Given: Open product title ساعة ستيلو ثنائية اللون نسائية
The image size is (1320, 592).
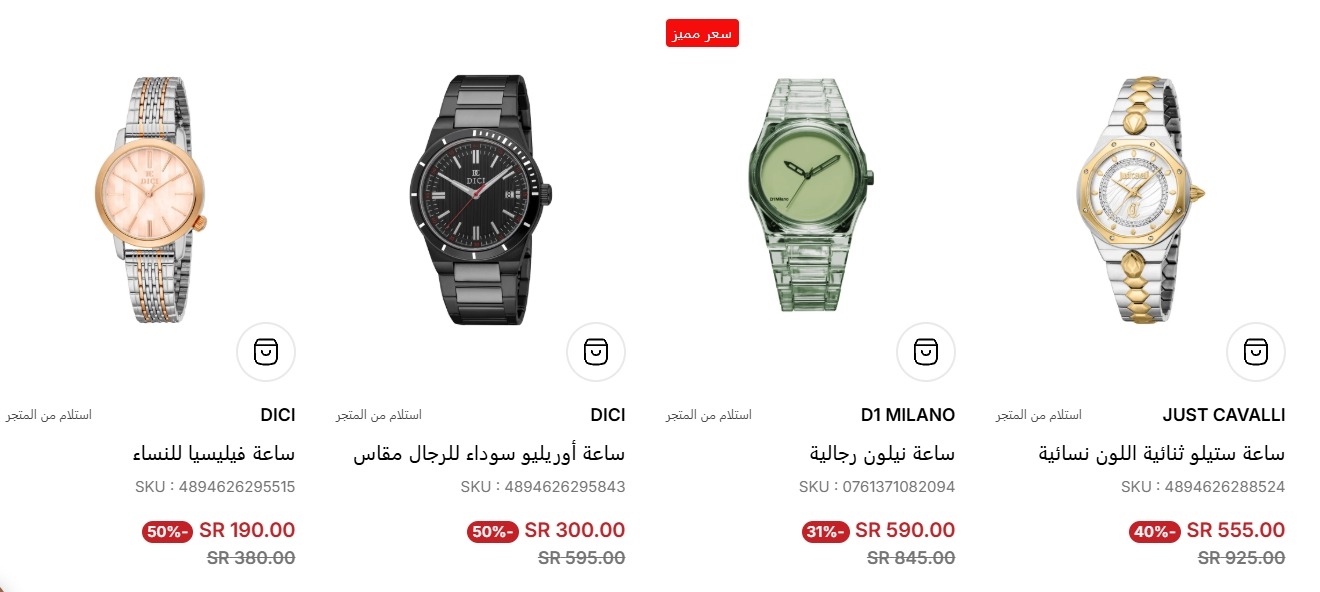Looking at the screenshot, I should (x=1163, y=454).
